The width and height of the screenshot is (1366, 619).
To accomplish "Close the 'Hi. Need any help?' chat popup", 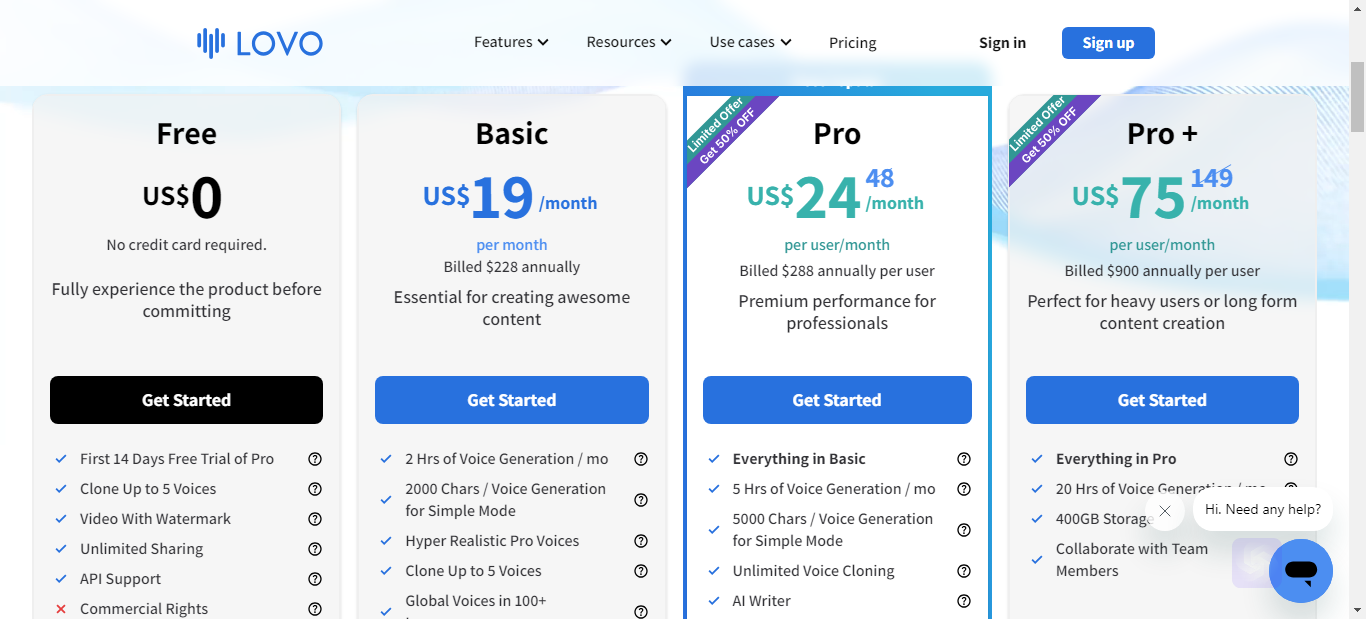I will 1164,511.
